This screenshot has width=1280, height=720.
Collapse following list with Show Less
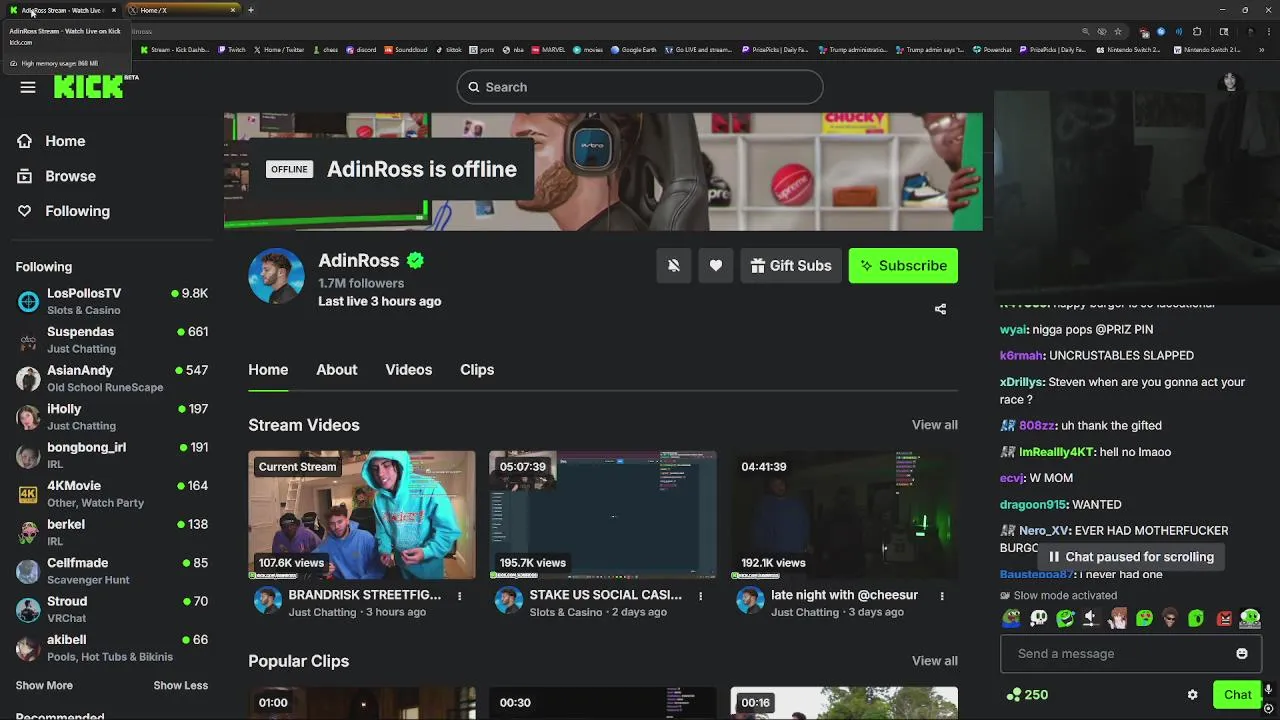[x=181, y=686]
